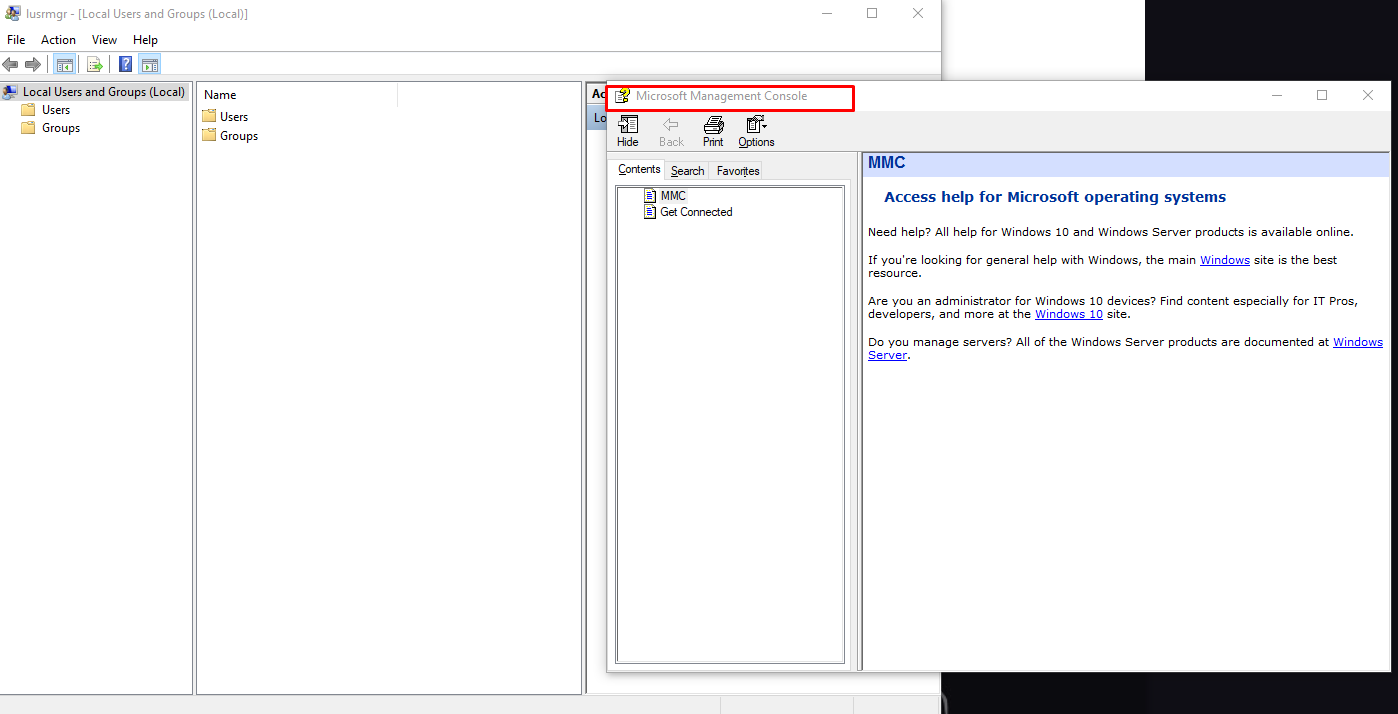Click Hide in the help viewer toolbar
Screen dimensions: 1398x714
[628, 131]
